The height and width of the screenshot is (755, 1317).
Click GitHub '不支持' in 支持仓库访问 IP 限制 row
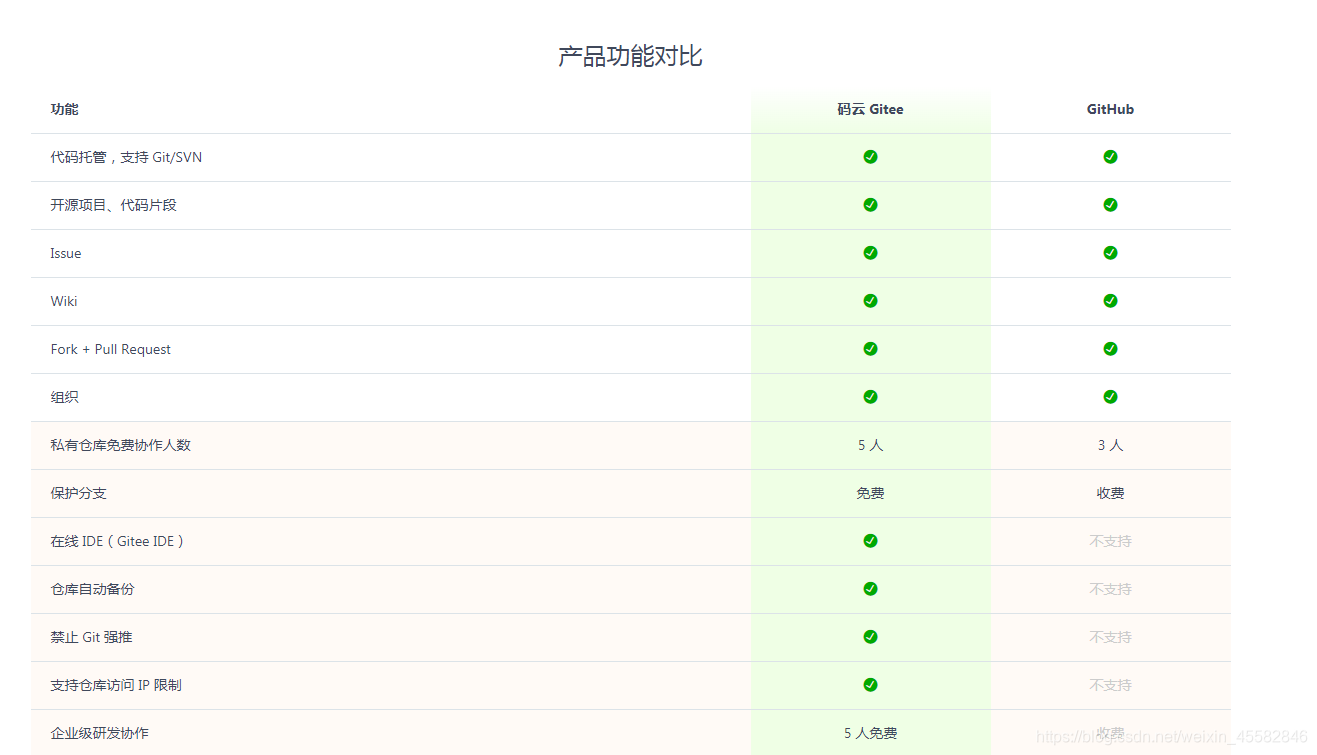pyautogui.click(x=1110, y=685)
